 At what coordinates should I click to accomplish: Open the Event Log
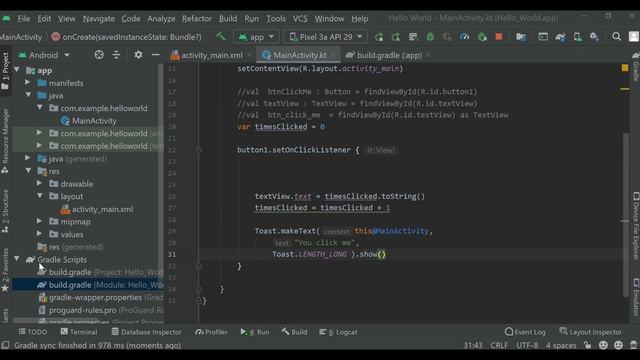pos(525,332)
